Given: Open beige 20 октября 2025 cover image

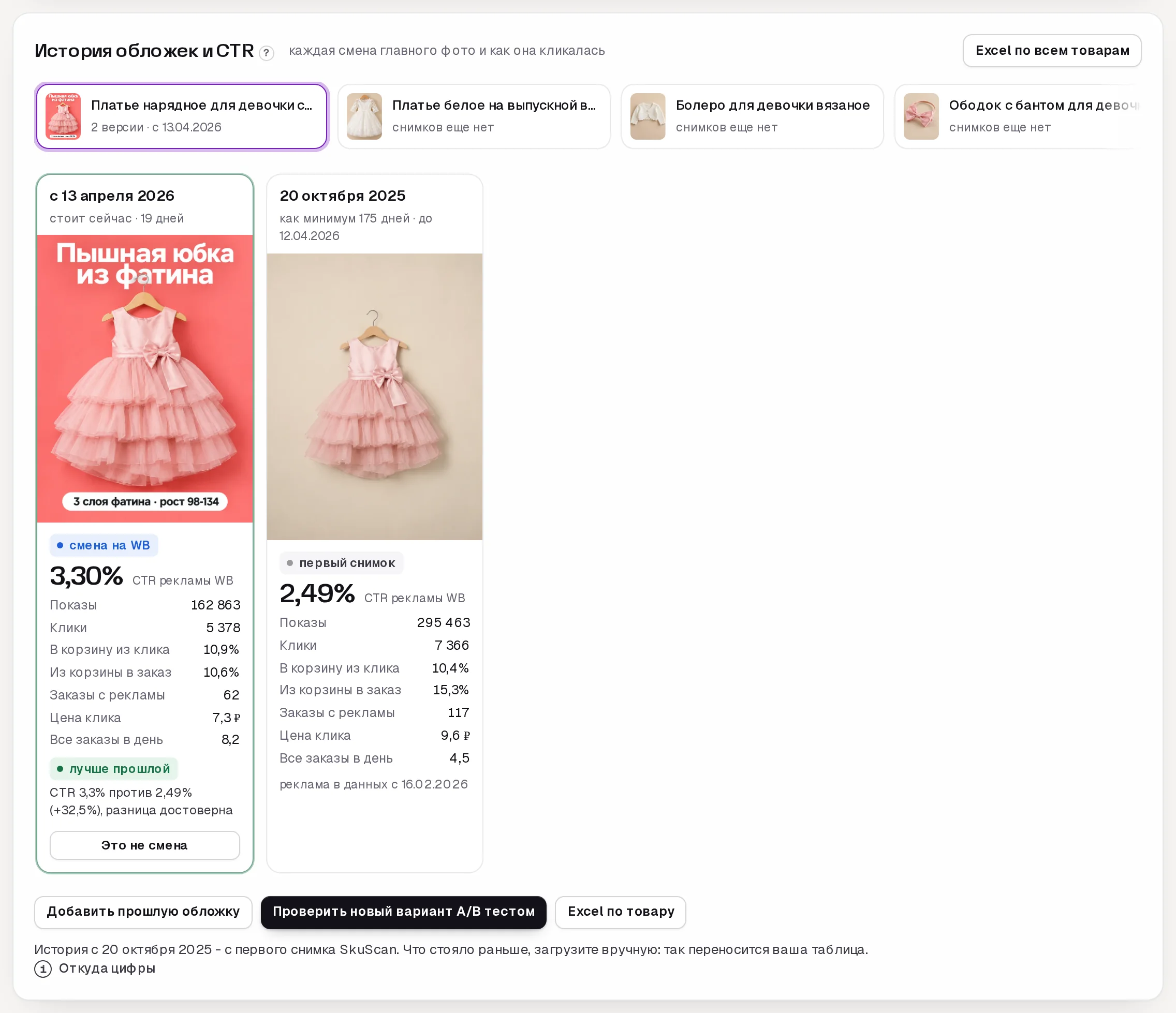Looking at the screenshot, I should point(375,396).
